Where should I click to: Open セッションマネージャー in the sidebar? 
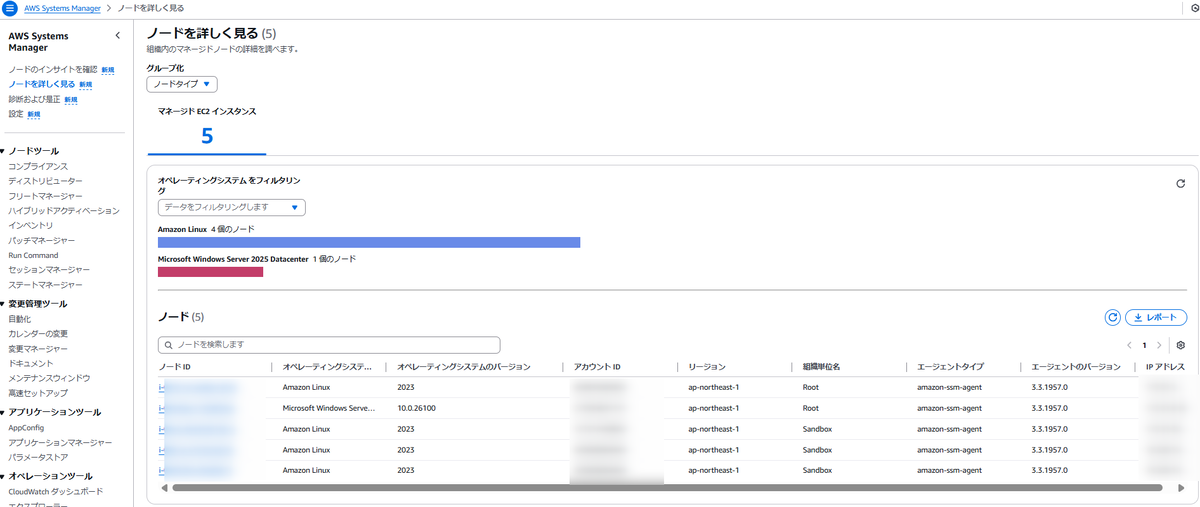(x=49, y=270)
